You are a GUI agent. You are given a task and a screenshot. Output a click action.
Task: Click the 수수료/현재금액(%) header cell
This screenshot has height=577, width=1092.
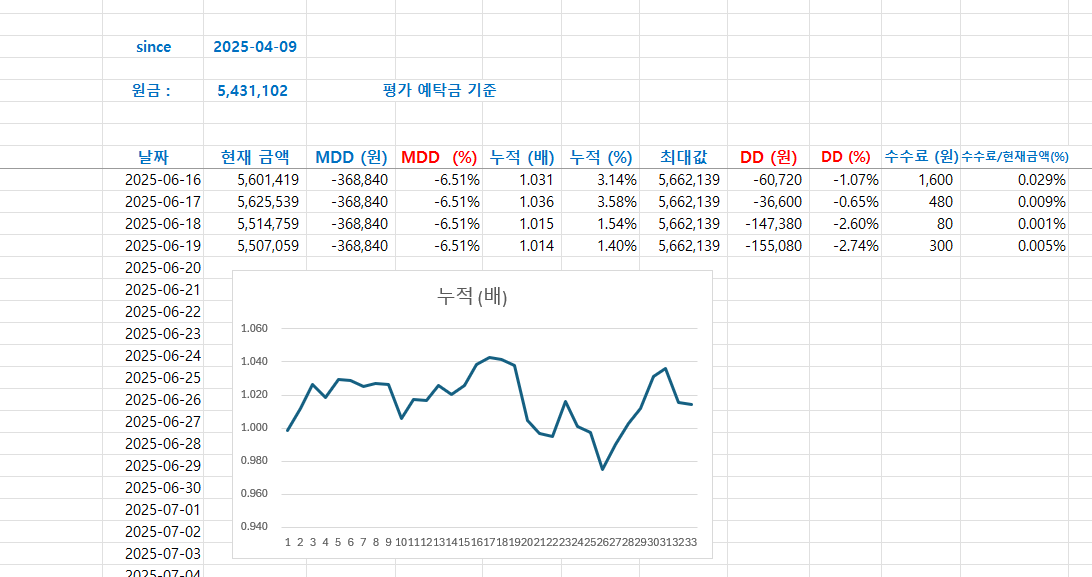[x=1015, y=157]
